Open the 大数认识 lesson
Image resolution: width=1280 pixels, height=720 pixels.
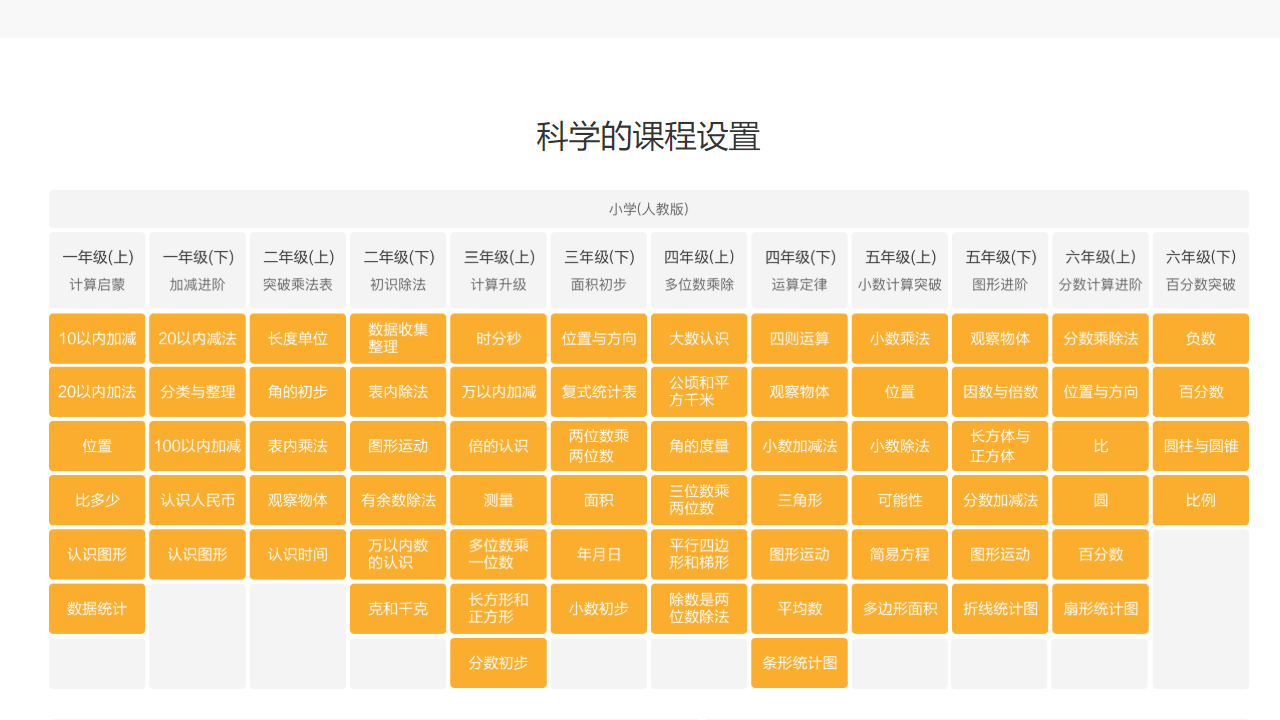pos(699,338)
